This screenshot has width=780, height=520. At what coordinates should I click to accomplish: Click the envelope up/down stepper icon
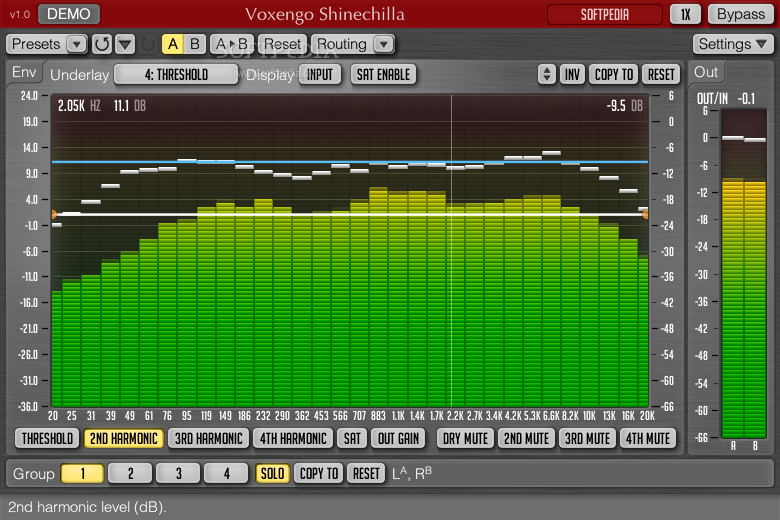click(x=547, y=75)
